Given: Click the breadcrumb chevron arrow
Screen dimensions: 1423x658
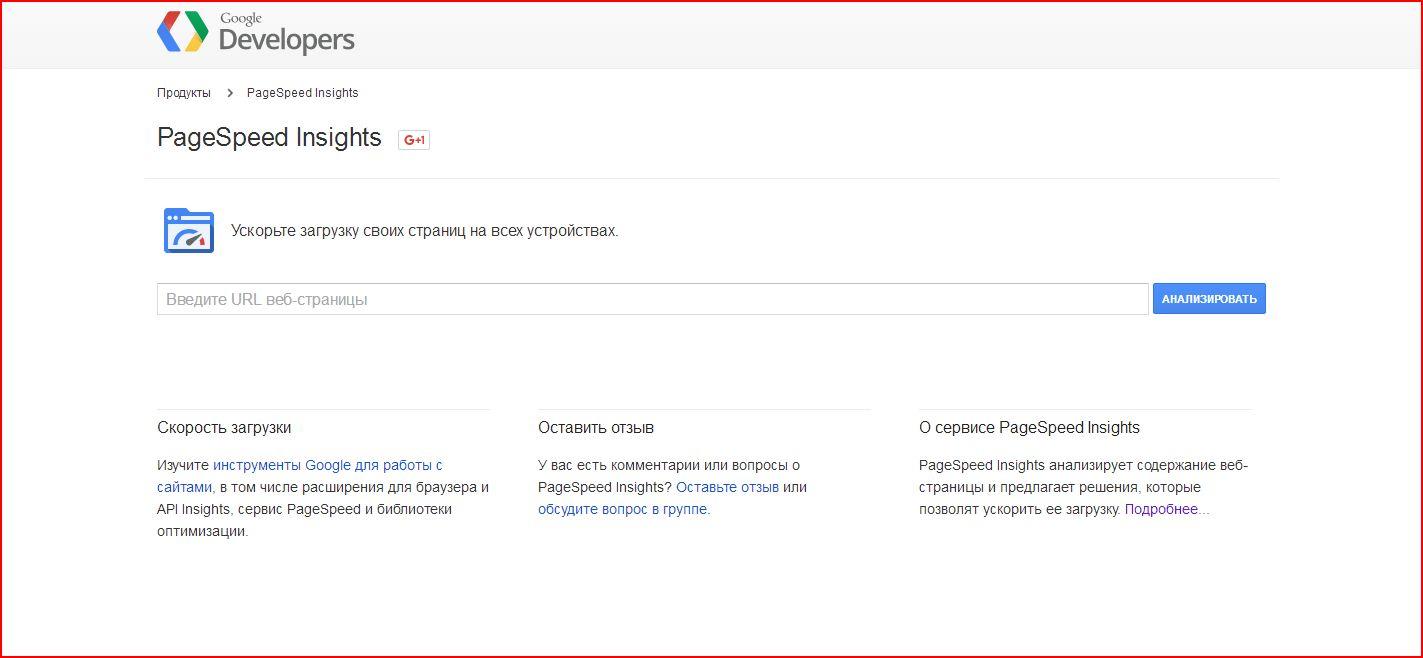Looking at the screenshot, I should pos(229,93).
